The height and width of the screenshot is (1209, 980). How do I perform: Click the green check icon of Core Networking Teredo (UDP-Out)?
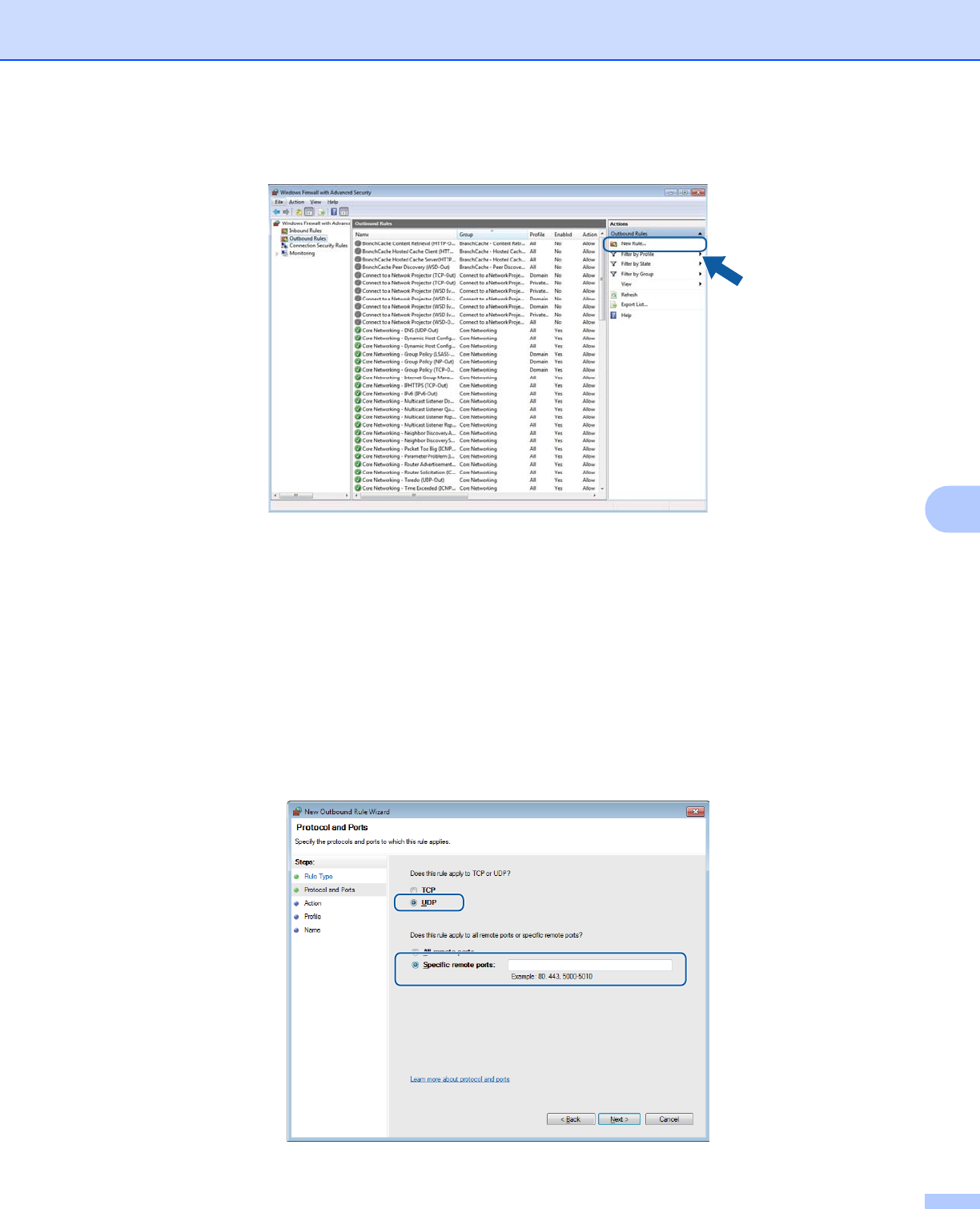tap(358, 480)
